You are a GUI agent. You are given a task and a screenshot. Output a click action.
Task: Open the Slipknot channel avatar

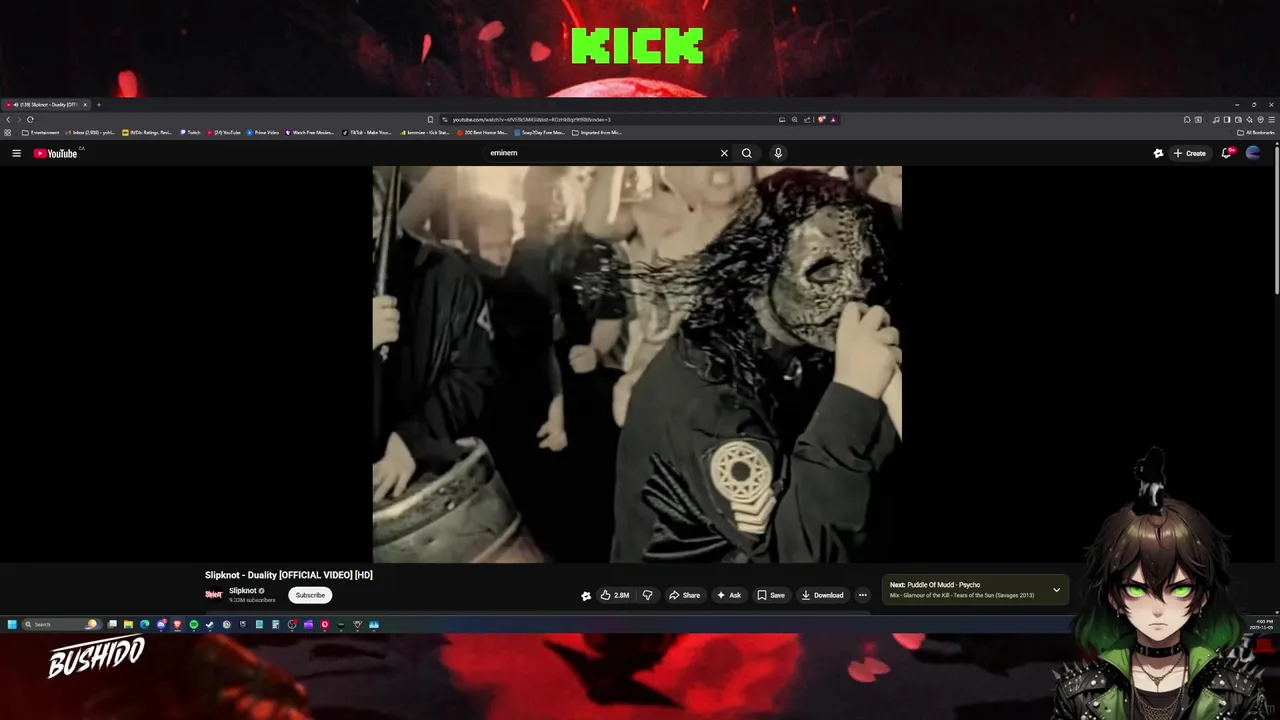point(214,594)
